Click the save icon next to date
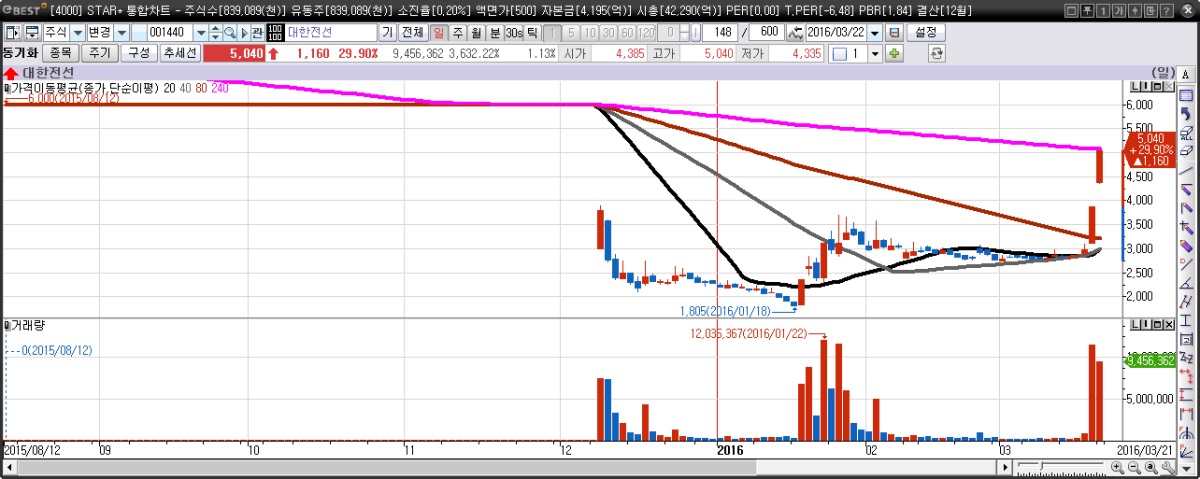 point(894,32)
